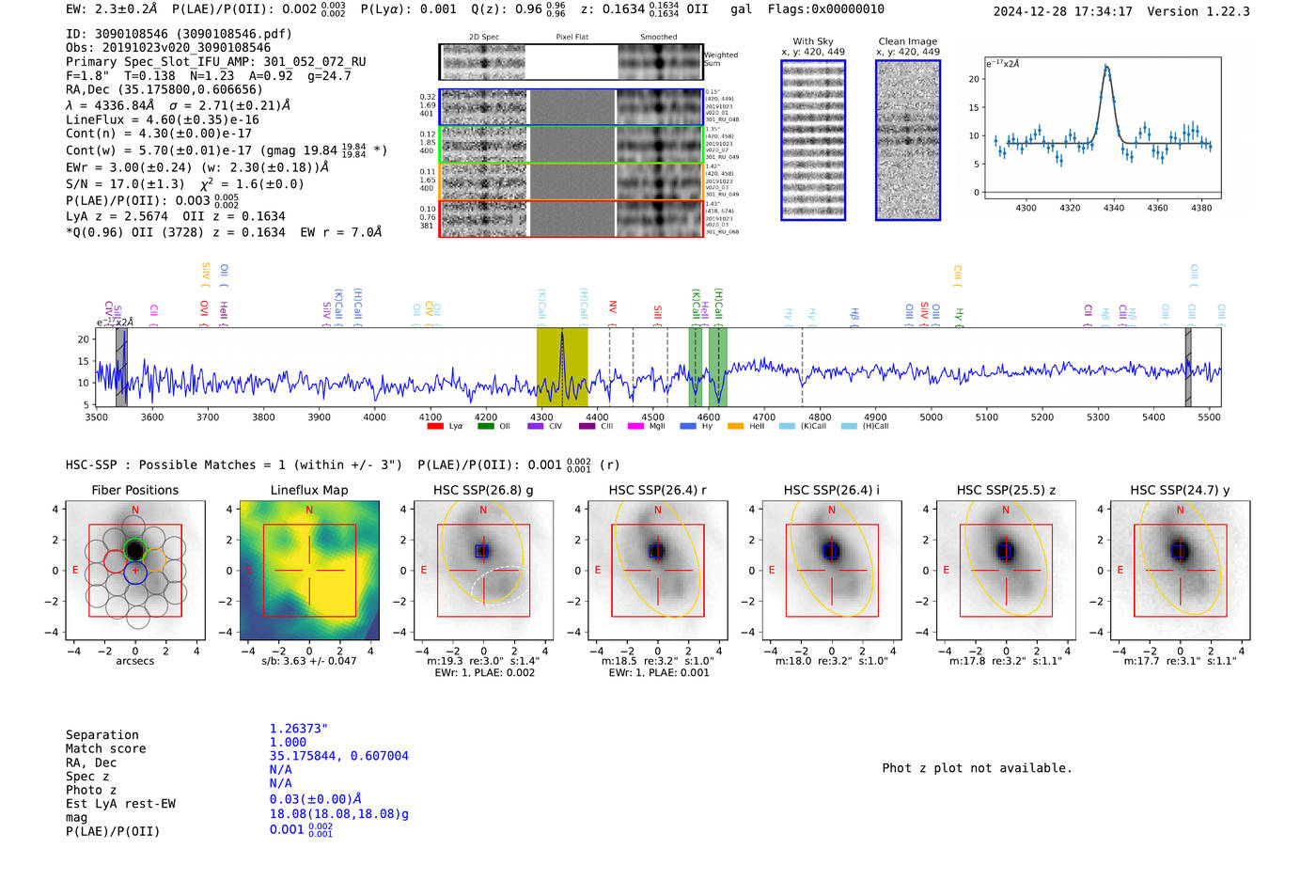
Task: Click the Separation value 1.26373"
Action: [299, 729]
